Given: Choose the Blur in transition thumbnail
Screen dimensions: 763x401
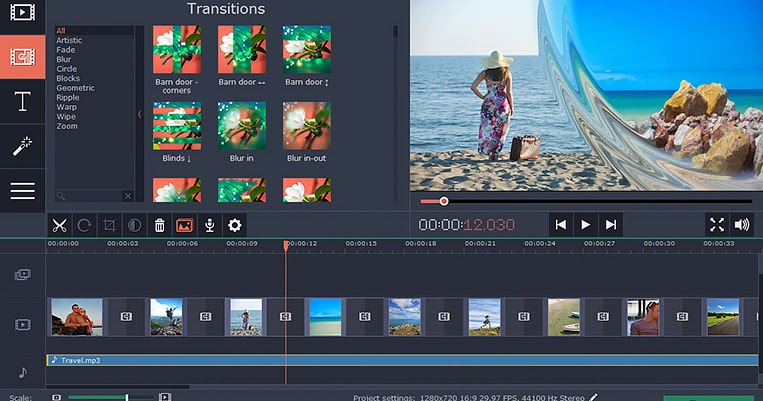Looking at the screenshot, I should [242, 126].
